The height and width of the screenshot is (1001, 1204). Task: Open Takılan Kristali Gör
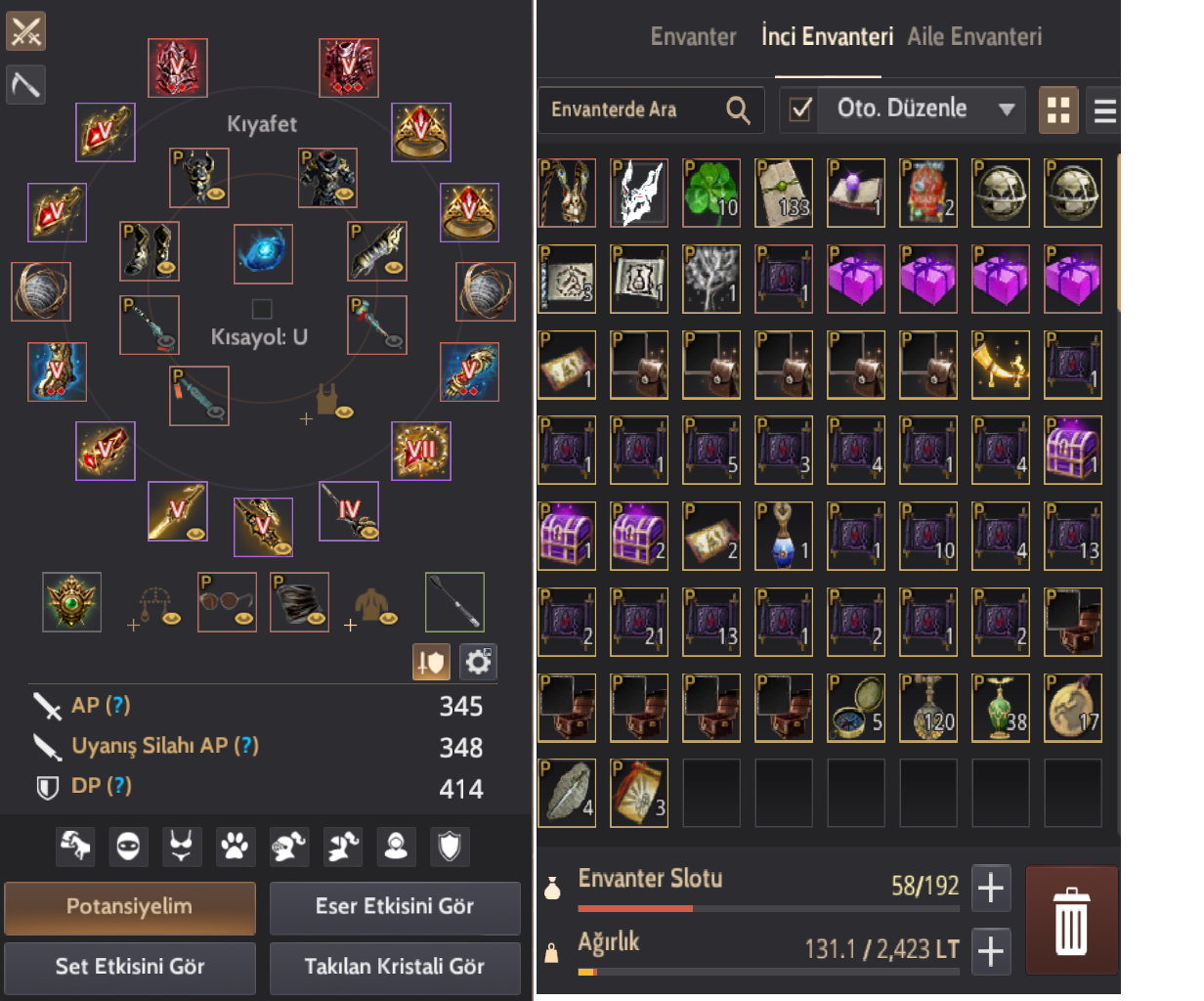(x=395, y=967)
